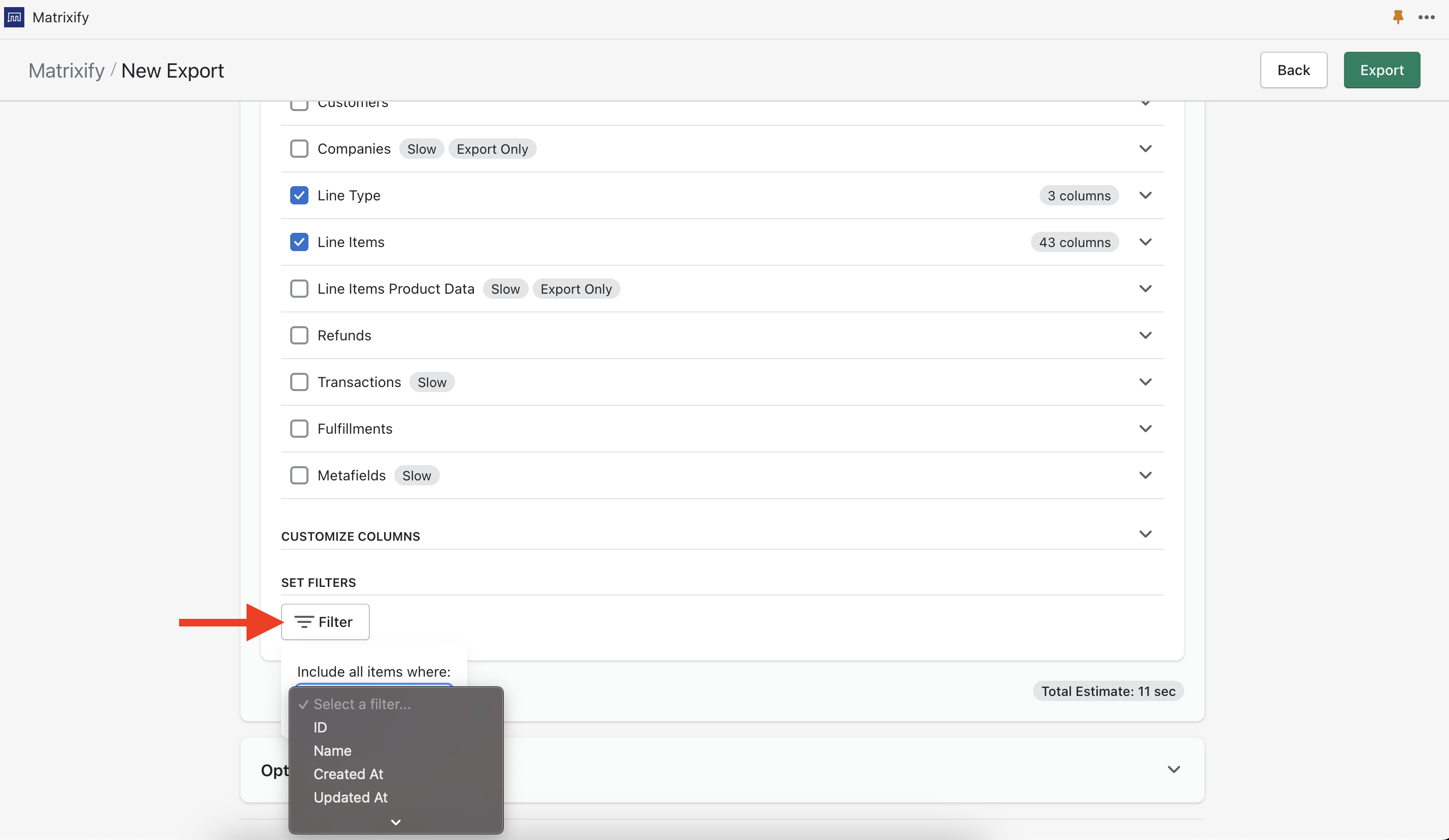Select Created At from the filter list
The image size is (1449, 840).
[348, 774]
